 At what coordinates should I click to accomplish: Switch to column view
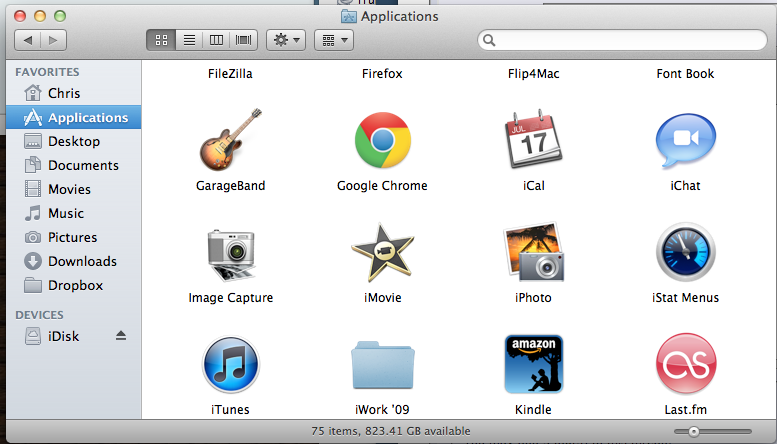tap(216, 40)
